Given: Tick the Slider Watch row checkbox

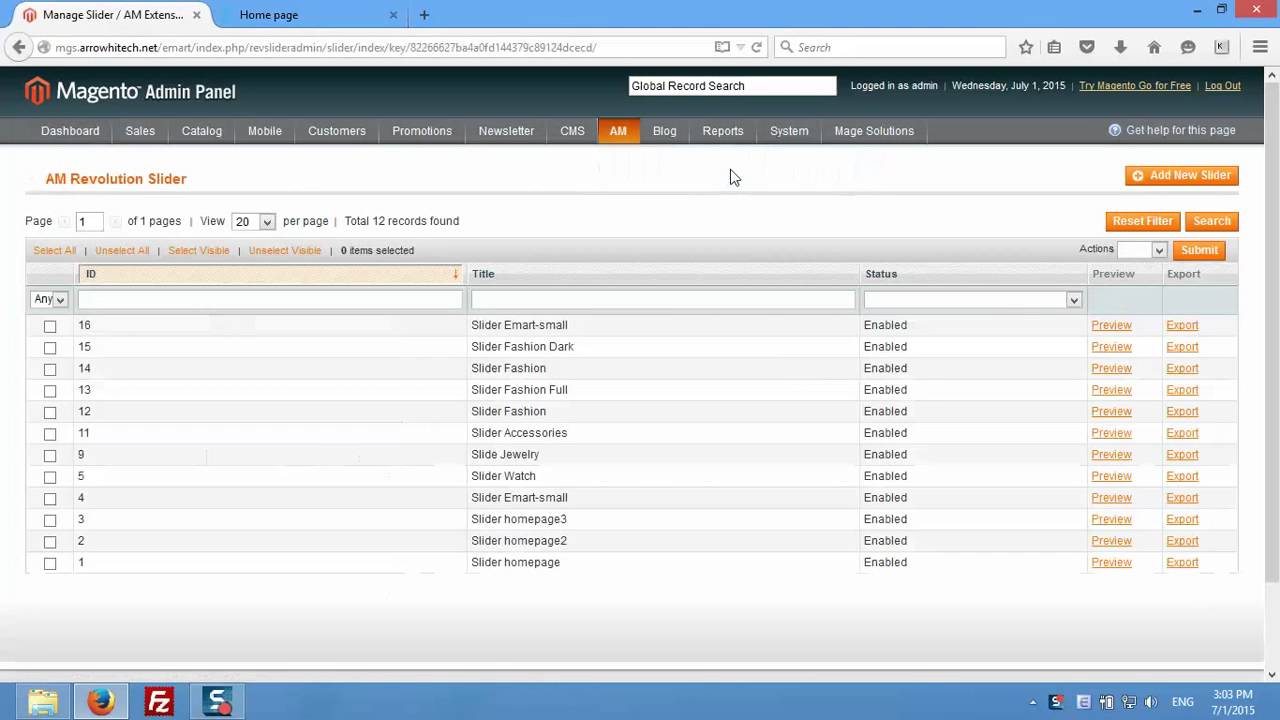Looking at the screenshot, I should [x=50, y=477].
